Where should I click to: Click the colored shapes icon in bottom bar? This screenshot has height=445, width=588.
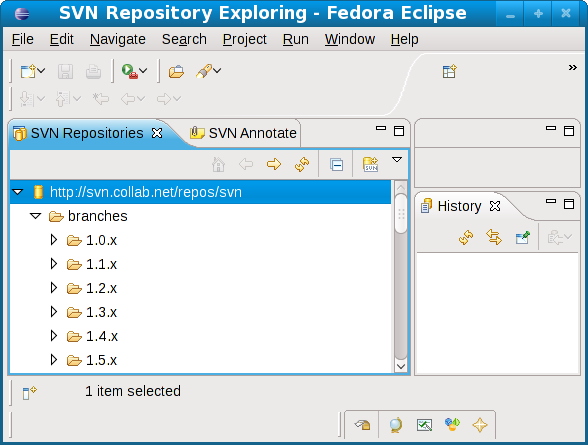452,424
